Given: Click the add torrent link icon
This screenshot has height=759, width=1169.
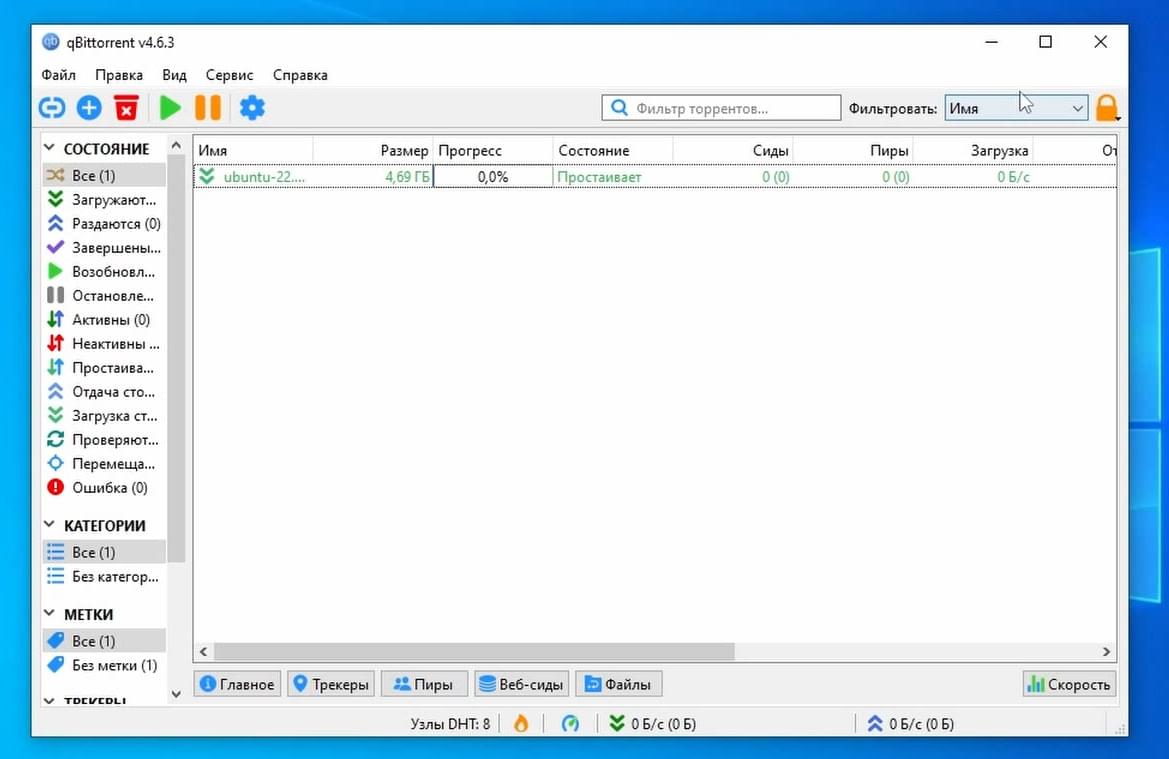Looking at the screenshot, I should pos(52,108).
